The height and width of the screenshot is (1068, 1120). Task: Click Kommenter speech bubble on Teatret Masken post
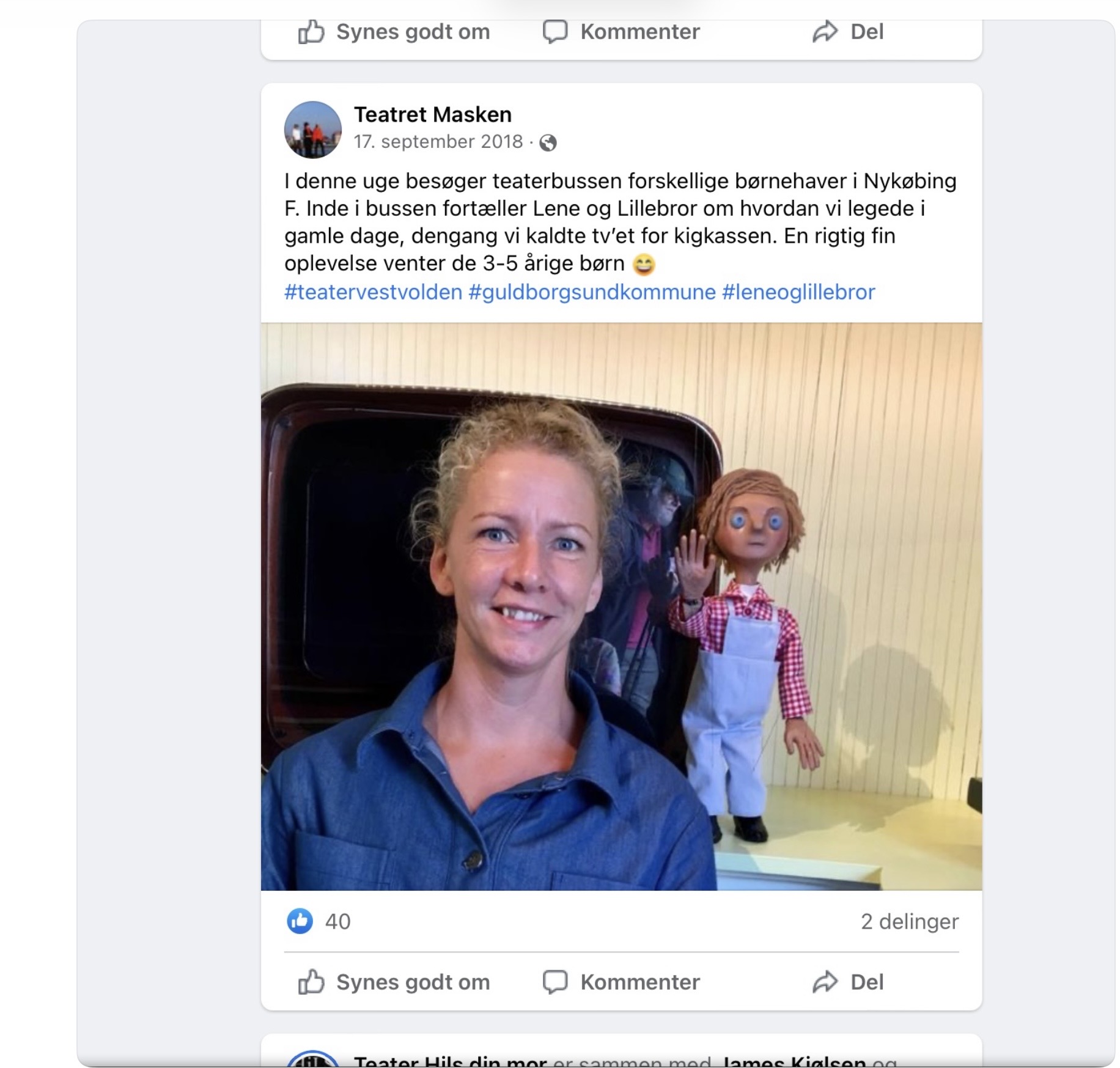(555, 982)
